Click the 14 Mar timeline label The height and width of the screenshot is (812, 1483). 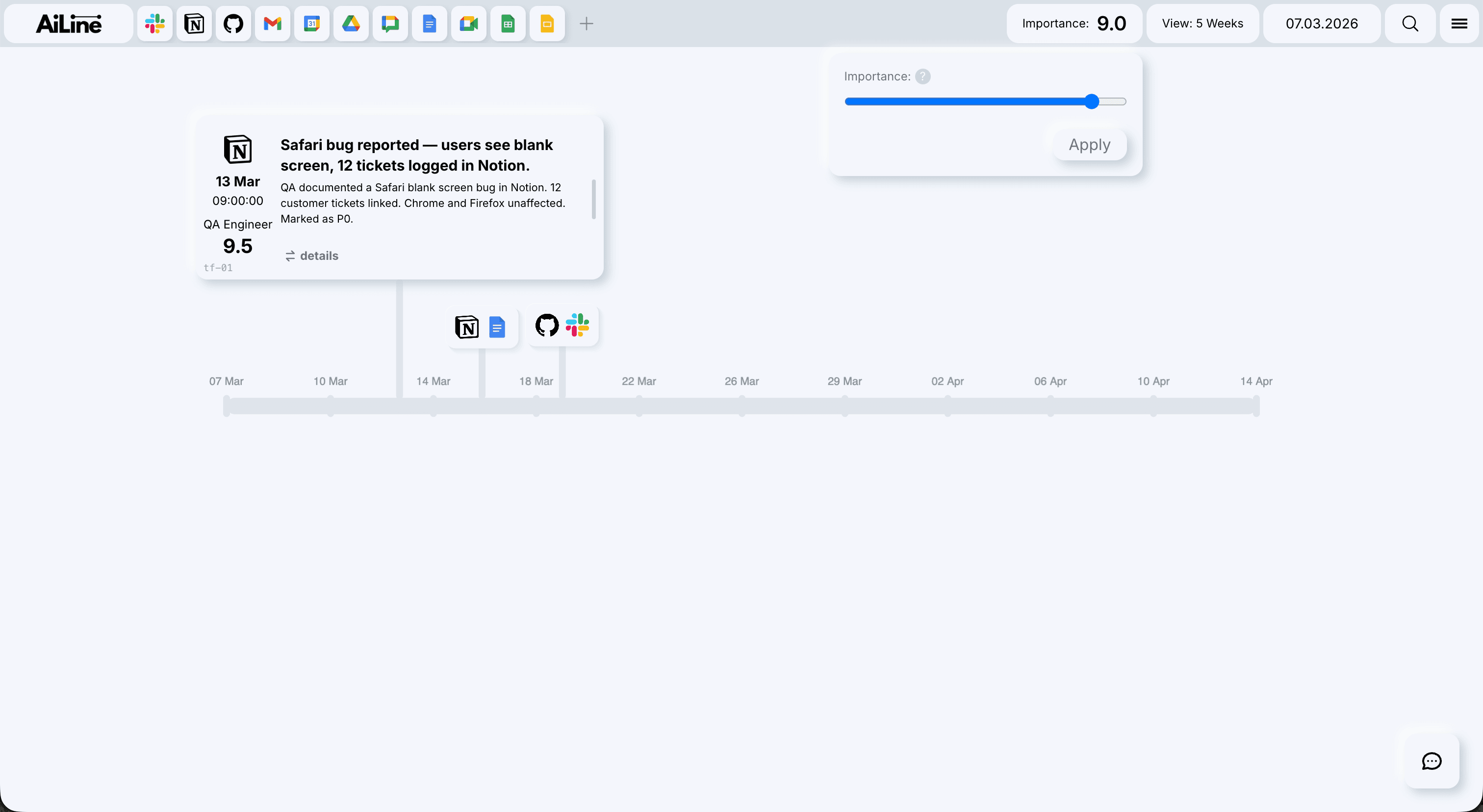click(433, 381)
